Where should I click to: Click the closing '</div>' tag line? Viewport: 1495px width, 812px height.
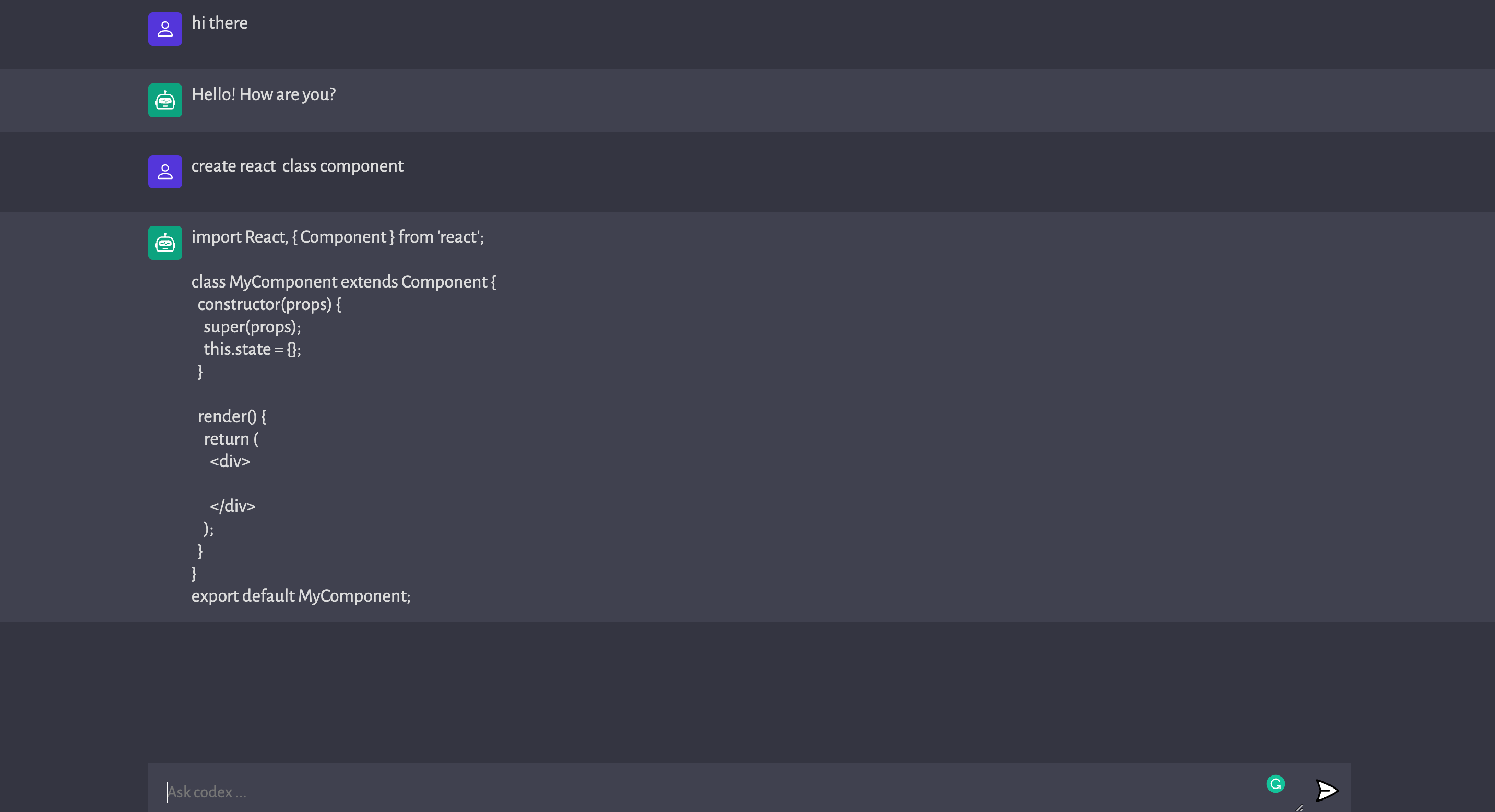click(232, 506)
